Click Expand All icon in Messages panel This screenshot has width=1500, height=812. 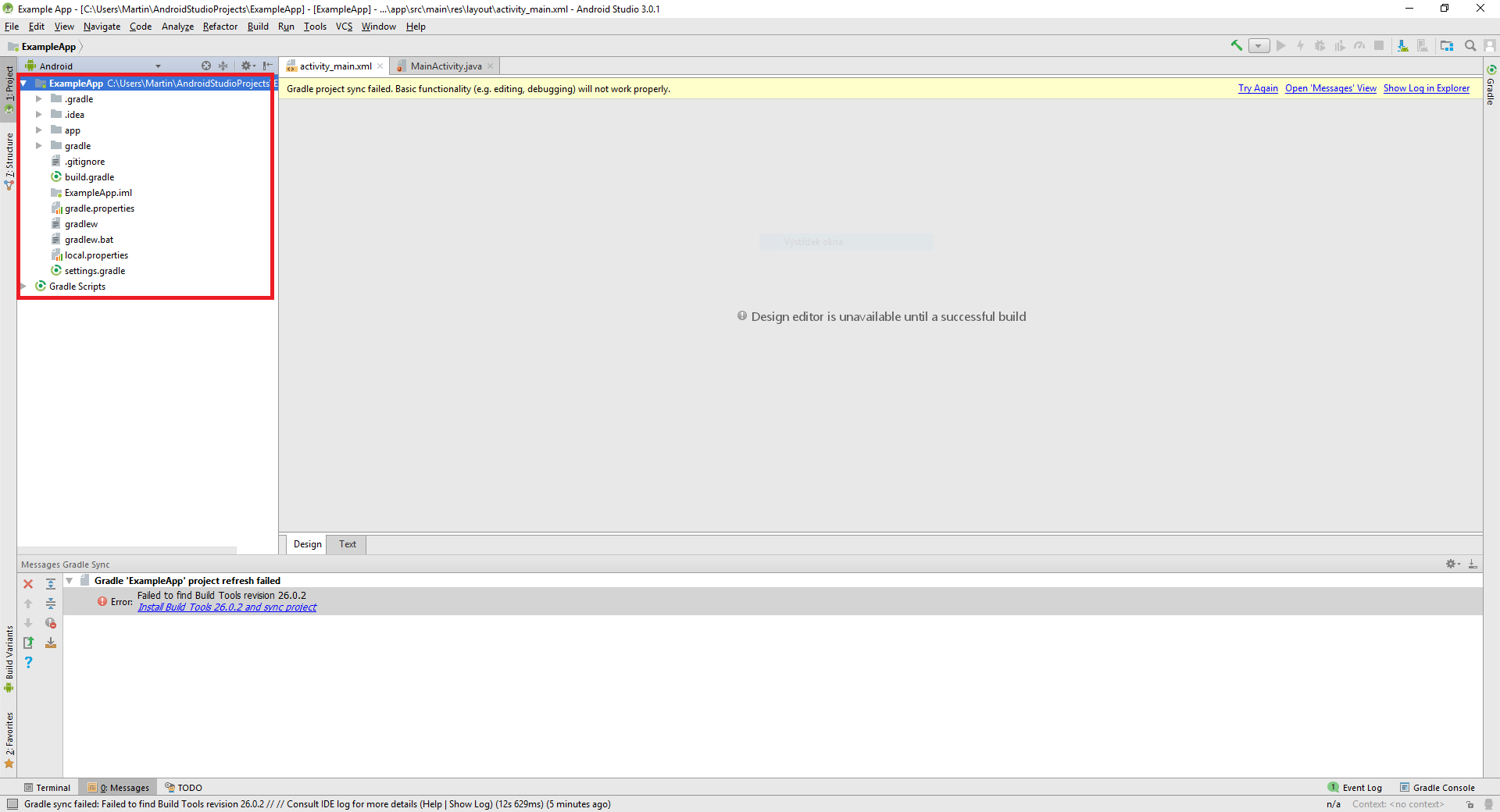pyautogui.click(x=51, y=584)
